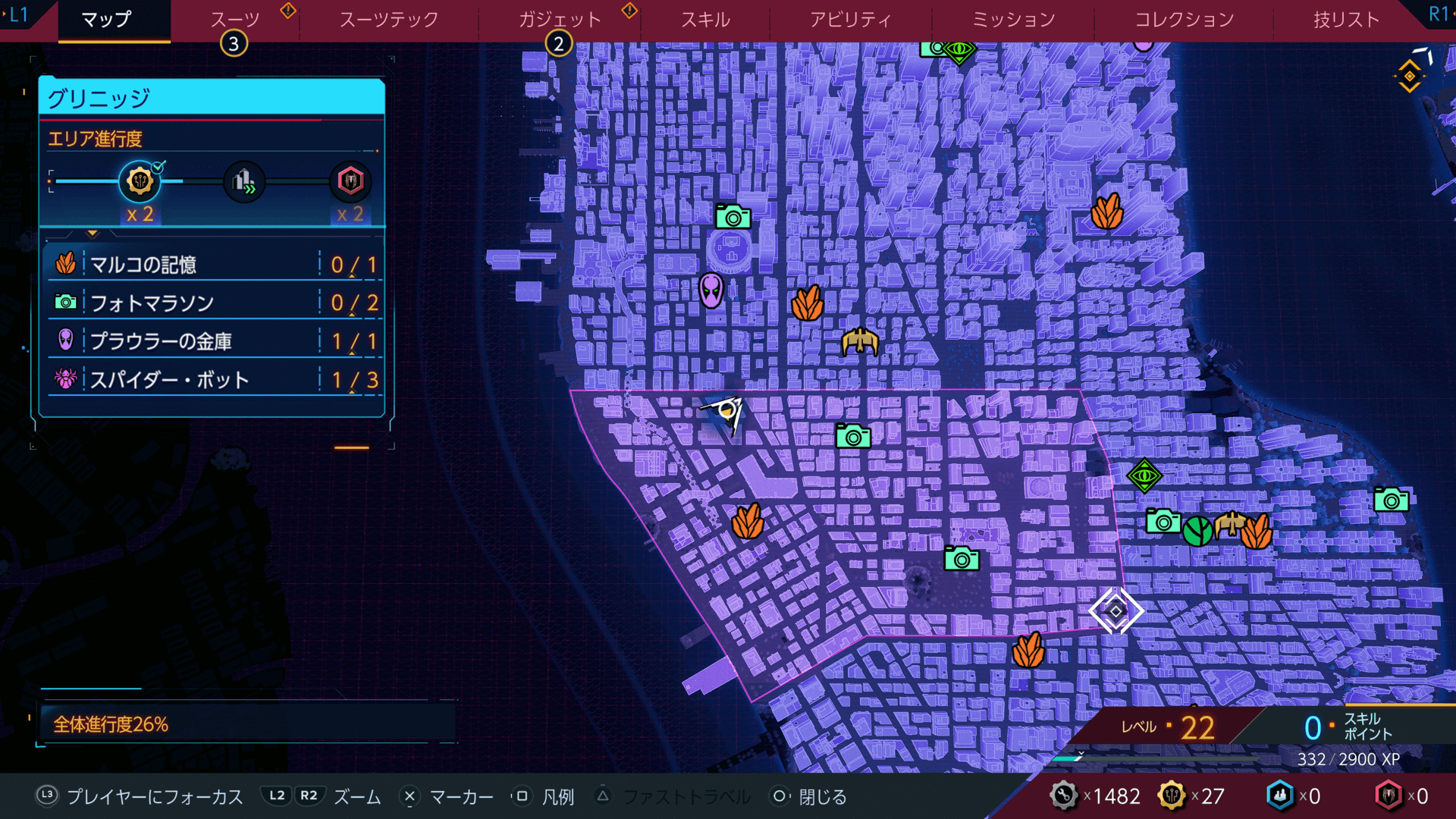Click the golden gear district reward icon
Screen dimensions: 1456x819
coord(140,181)
